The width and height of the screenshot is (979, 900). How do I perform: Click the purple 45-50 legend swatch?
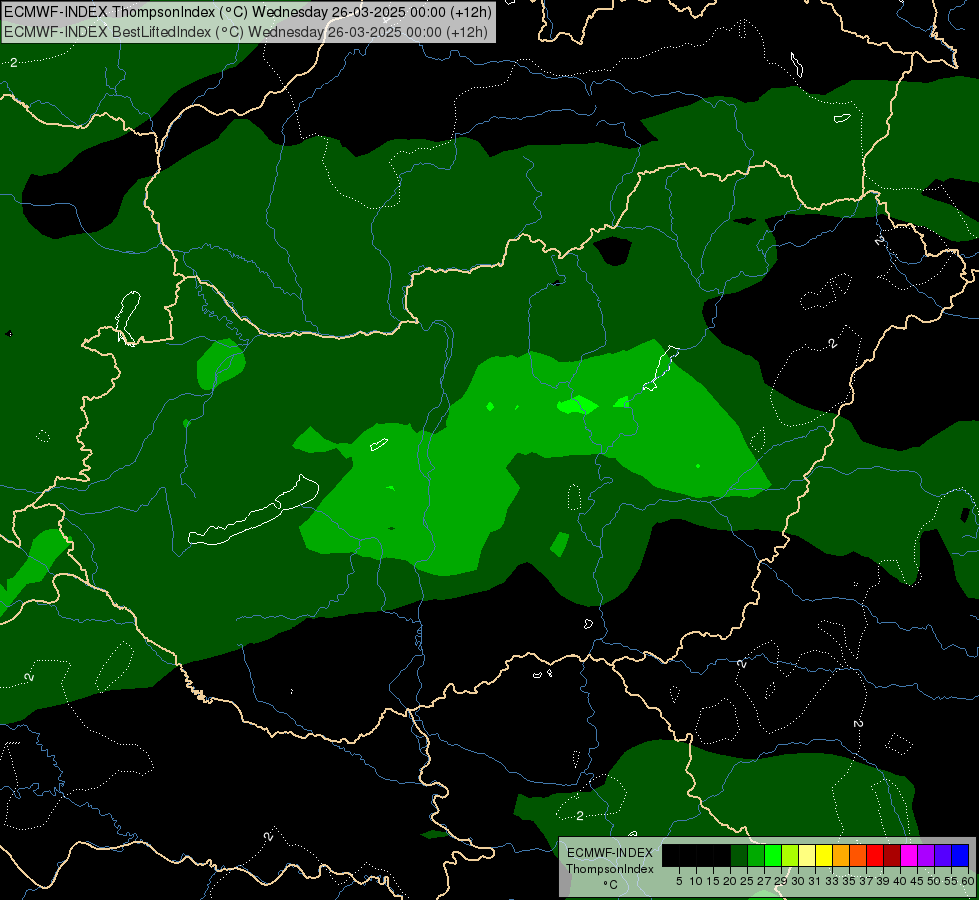[x=926, y=855]
